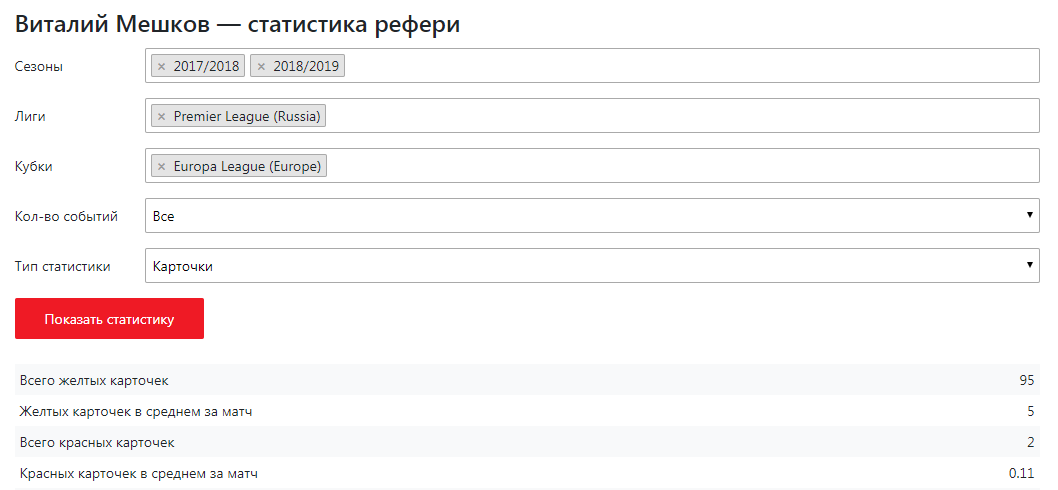1058x490 pixels.
Task: Click the Premier League (Russia) tag label
Action: pos(247,117)
